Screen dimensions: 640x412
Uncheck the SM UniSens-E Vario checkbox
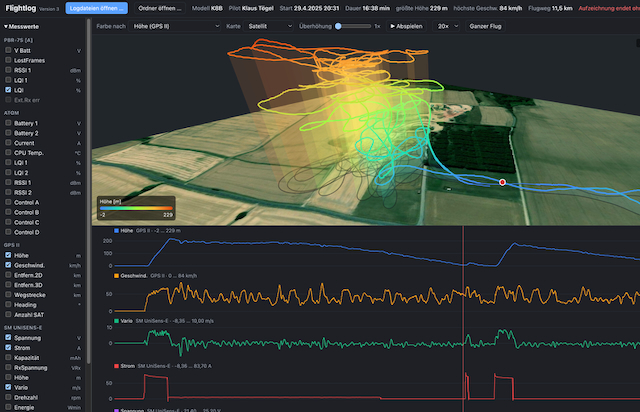click(8, 387)
